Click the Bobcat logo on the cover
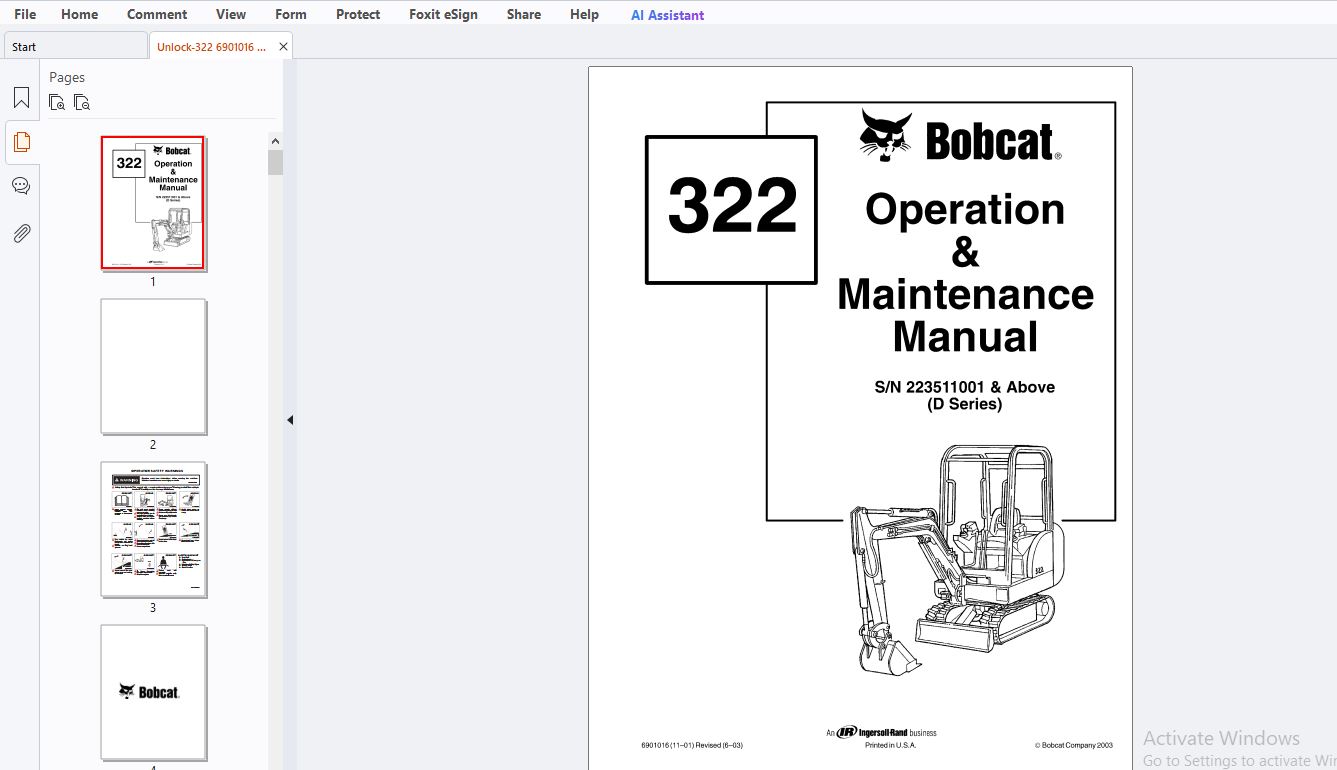The height and width of the screenshot is (770, 1337). 960,137
